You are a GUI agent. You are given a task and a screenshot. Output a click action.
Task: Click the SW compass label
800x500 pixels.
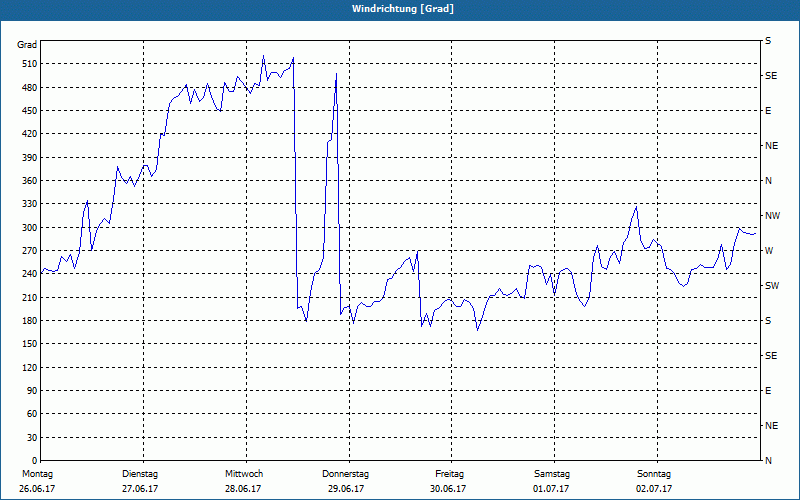[x=772, y=286]
